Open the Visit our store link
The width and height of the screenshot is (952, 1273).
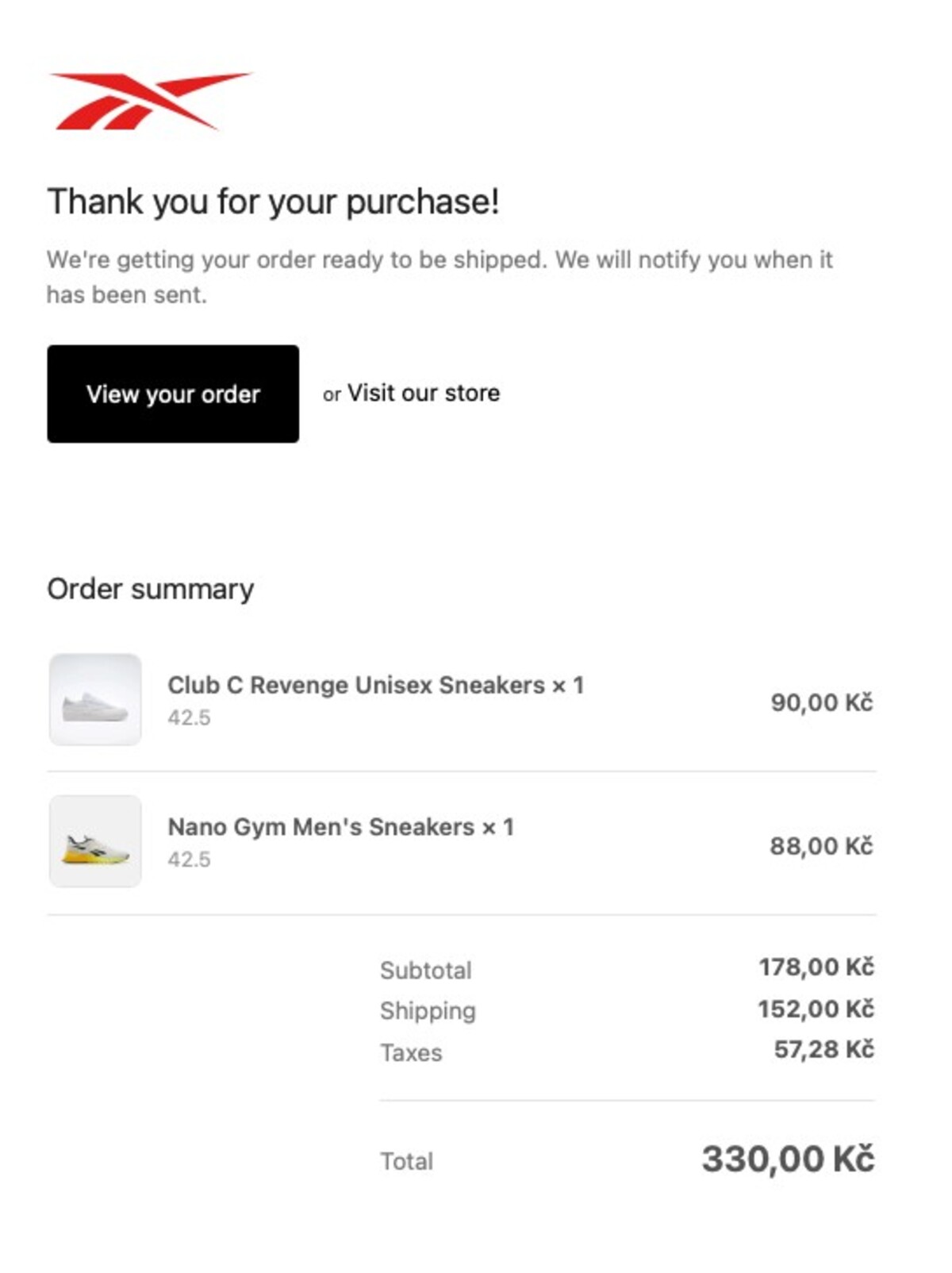click(423, 393)
